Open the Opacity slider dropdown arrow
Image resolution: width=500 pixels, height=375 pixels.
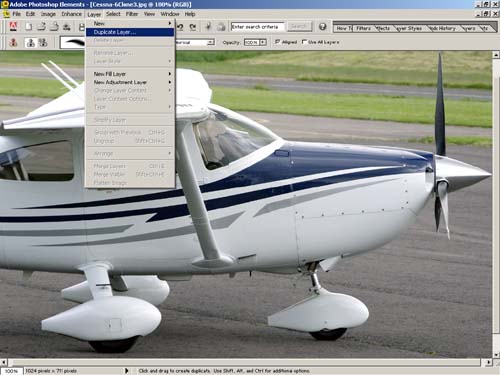(x=263, y=42)
